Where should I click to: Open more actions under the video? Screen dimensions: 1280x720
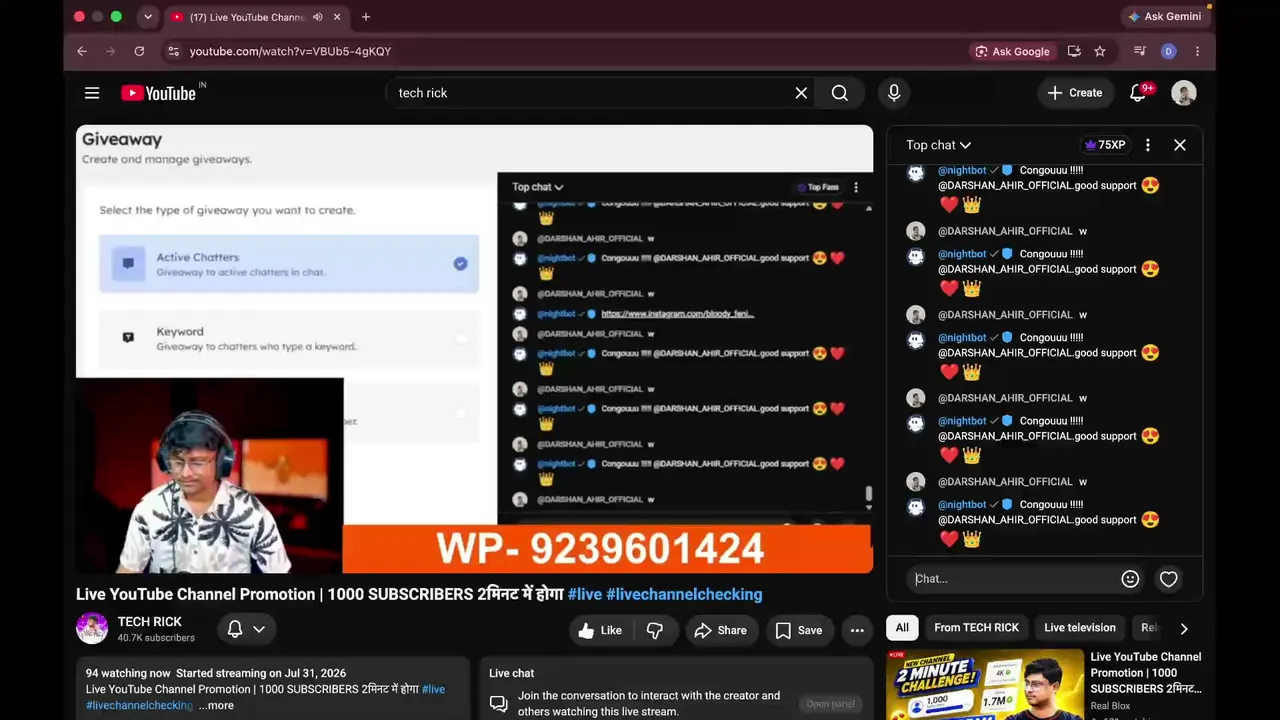(x=857, y=630)
